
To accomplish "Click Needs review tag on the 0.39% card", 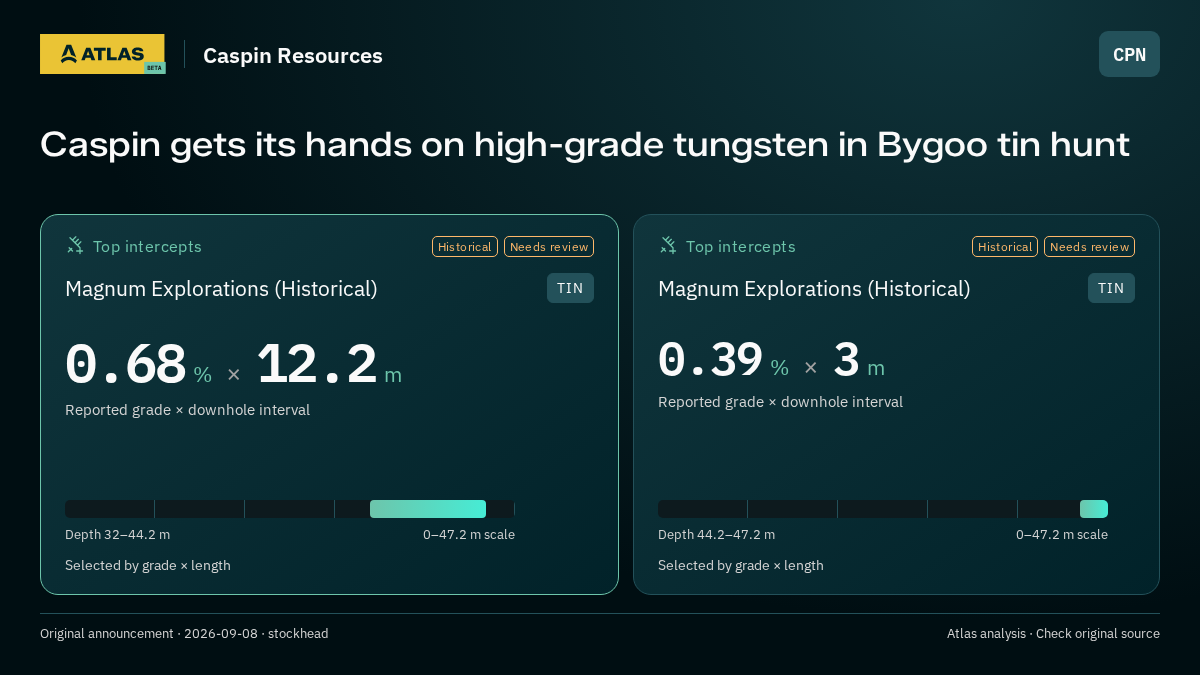I will click(1089, 247).
